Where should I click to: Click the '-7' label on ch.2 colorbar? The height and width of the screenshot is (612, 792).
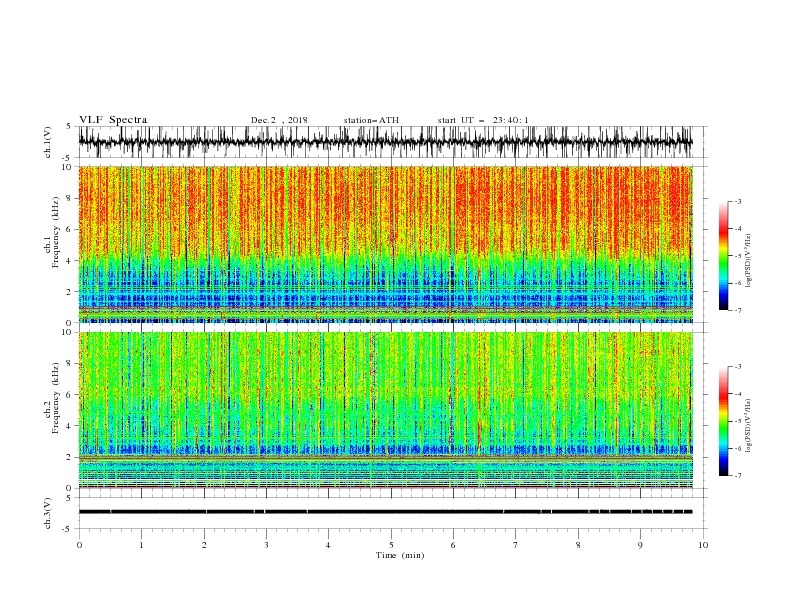click(x=738, y=475)
